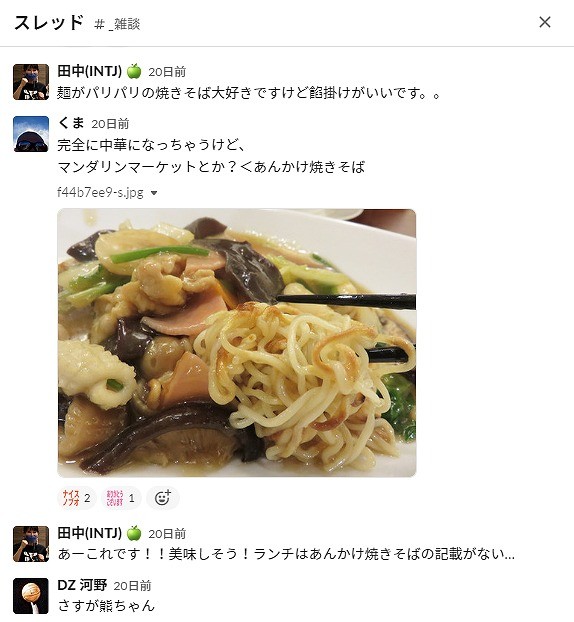Open 田中(INTJ) name on first message
This screenshot has width=574, height=622.
click(90, 71)
